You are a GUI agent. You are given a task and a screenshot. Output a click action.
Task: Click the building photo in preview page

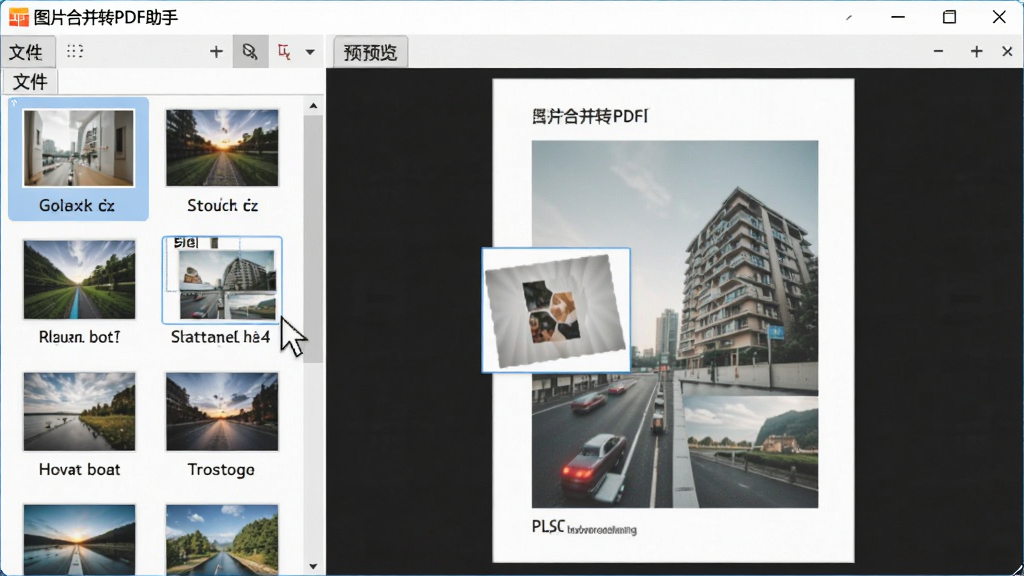675,324
